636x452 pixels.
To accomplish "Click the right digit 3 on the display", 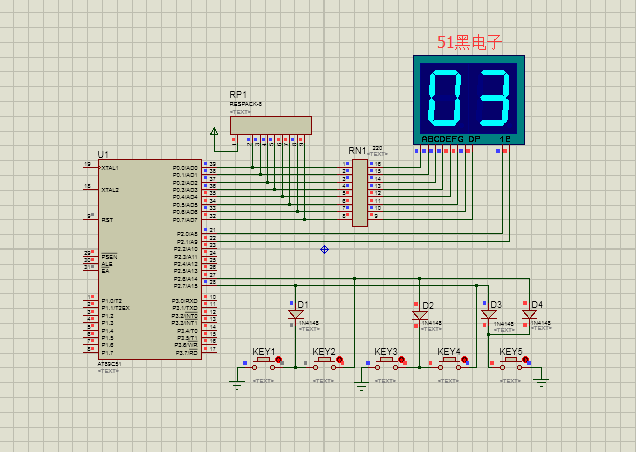I will [x=494, y=98].
